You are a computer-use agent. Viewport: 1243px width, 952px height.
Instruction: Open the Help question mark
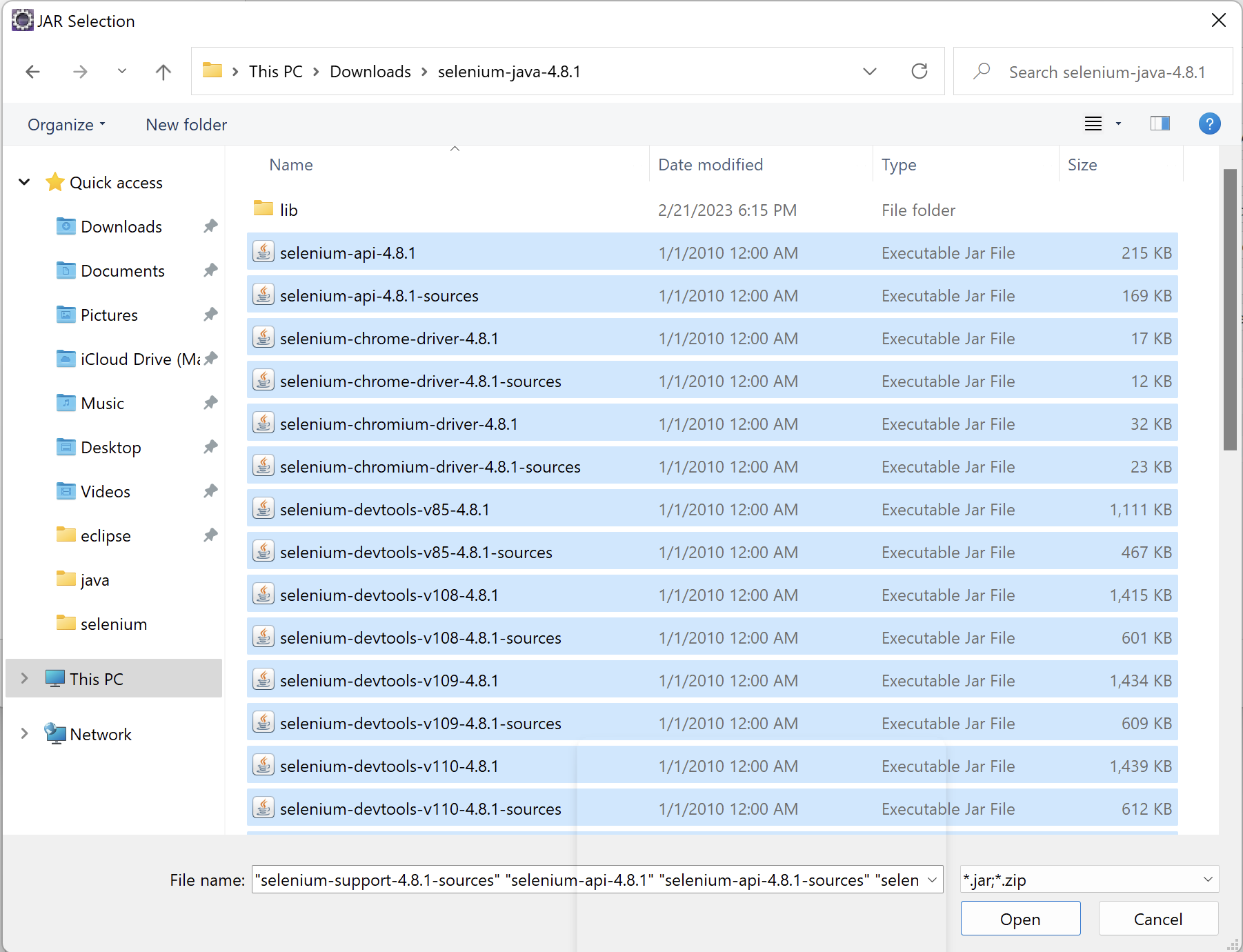[x=1210, y=124]
